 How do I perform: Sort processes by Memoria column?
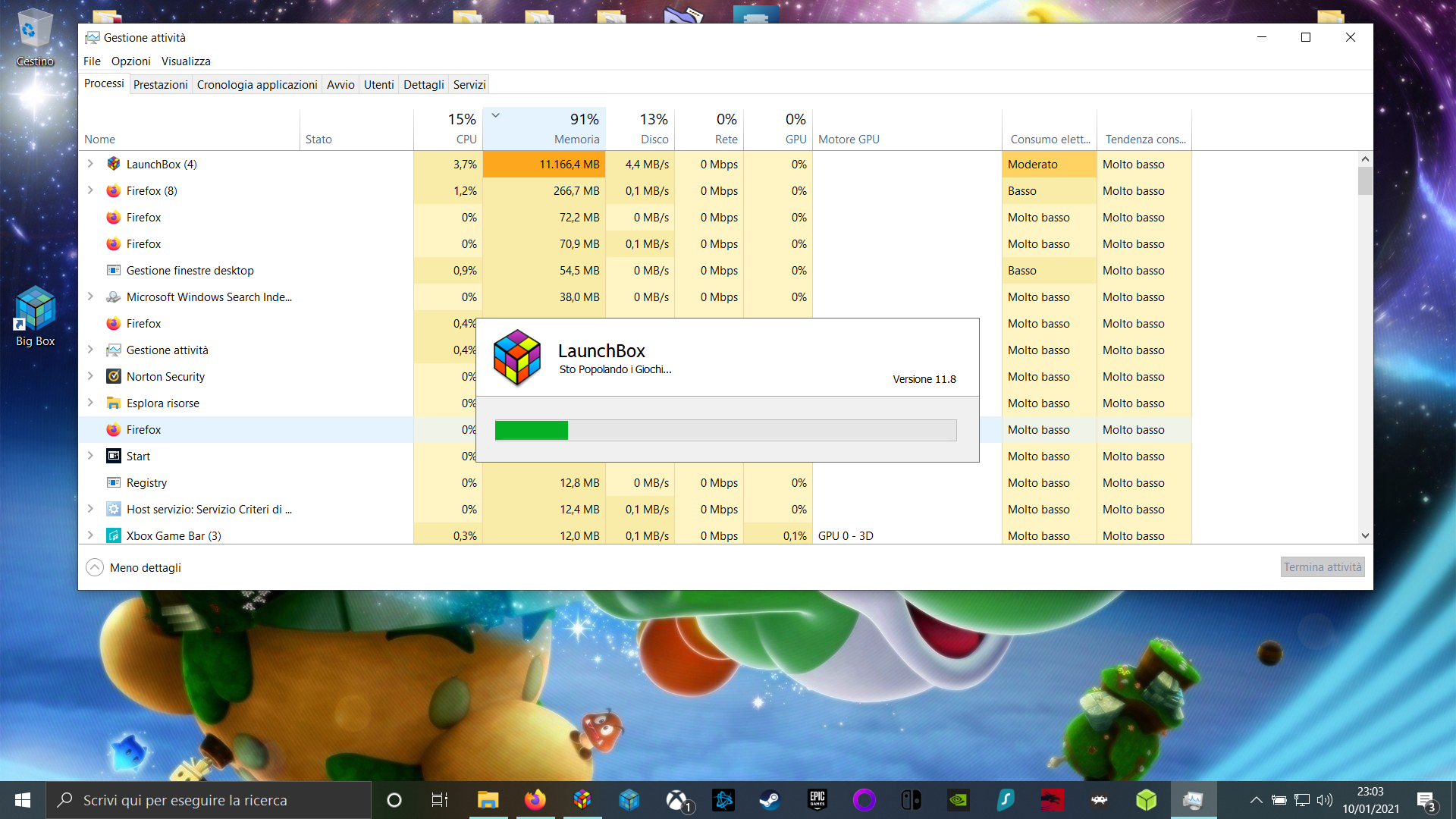pyautogui.click(x=544, y=129)
